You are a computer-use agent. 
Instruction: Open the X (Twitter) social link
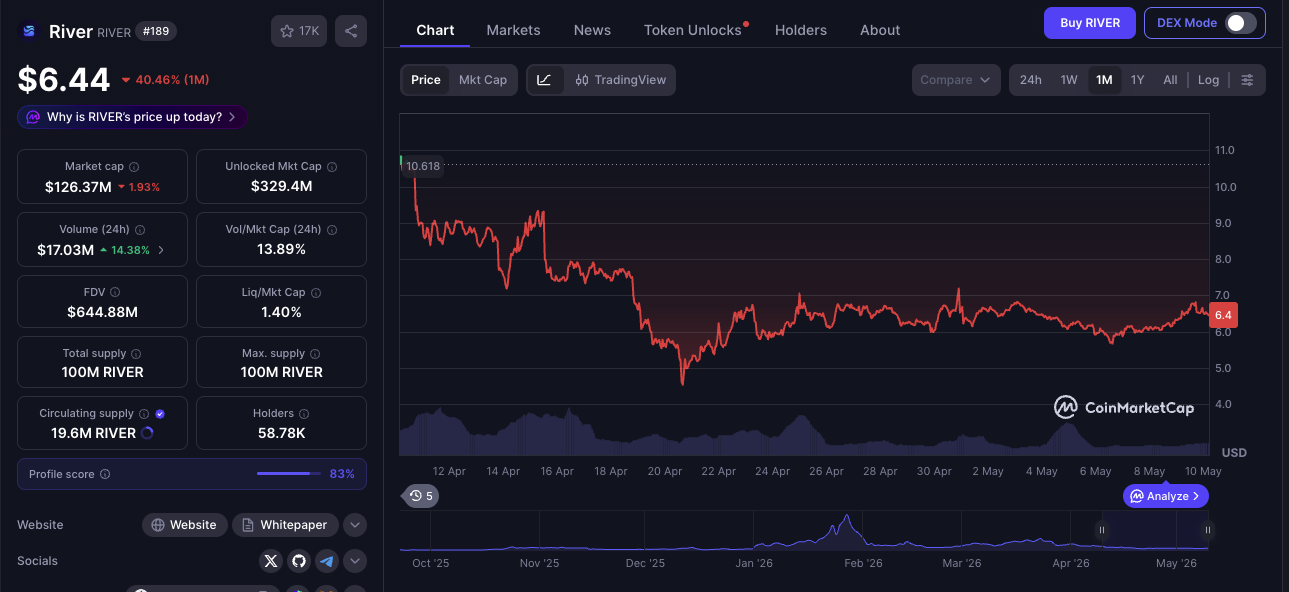pos(270,561)
